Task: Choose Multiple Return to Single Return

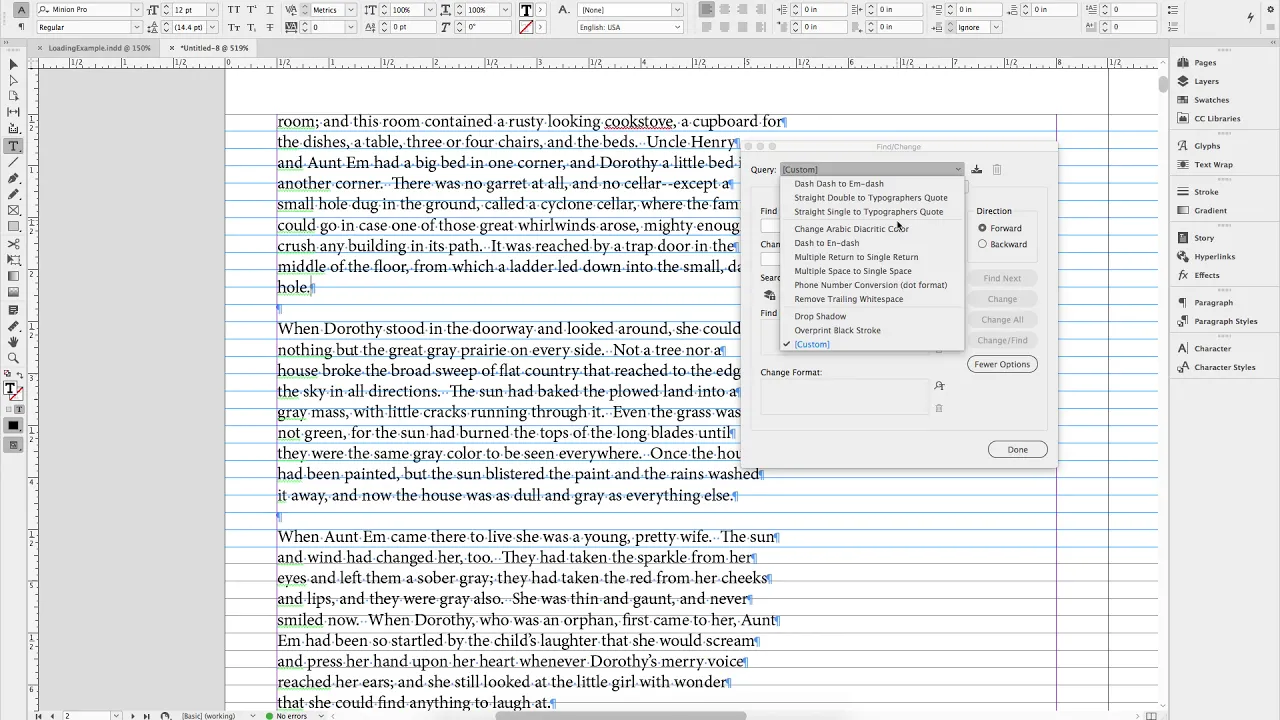Action: 856,257
